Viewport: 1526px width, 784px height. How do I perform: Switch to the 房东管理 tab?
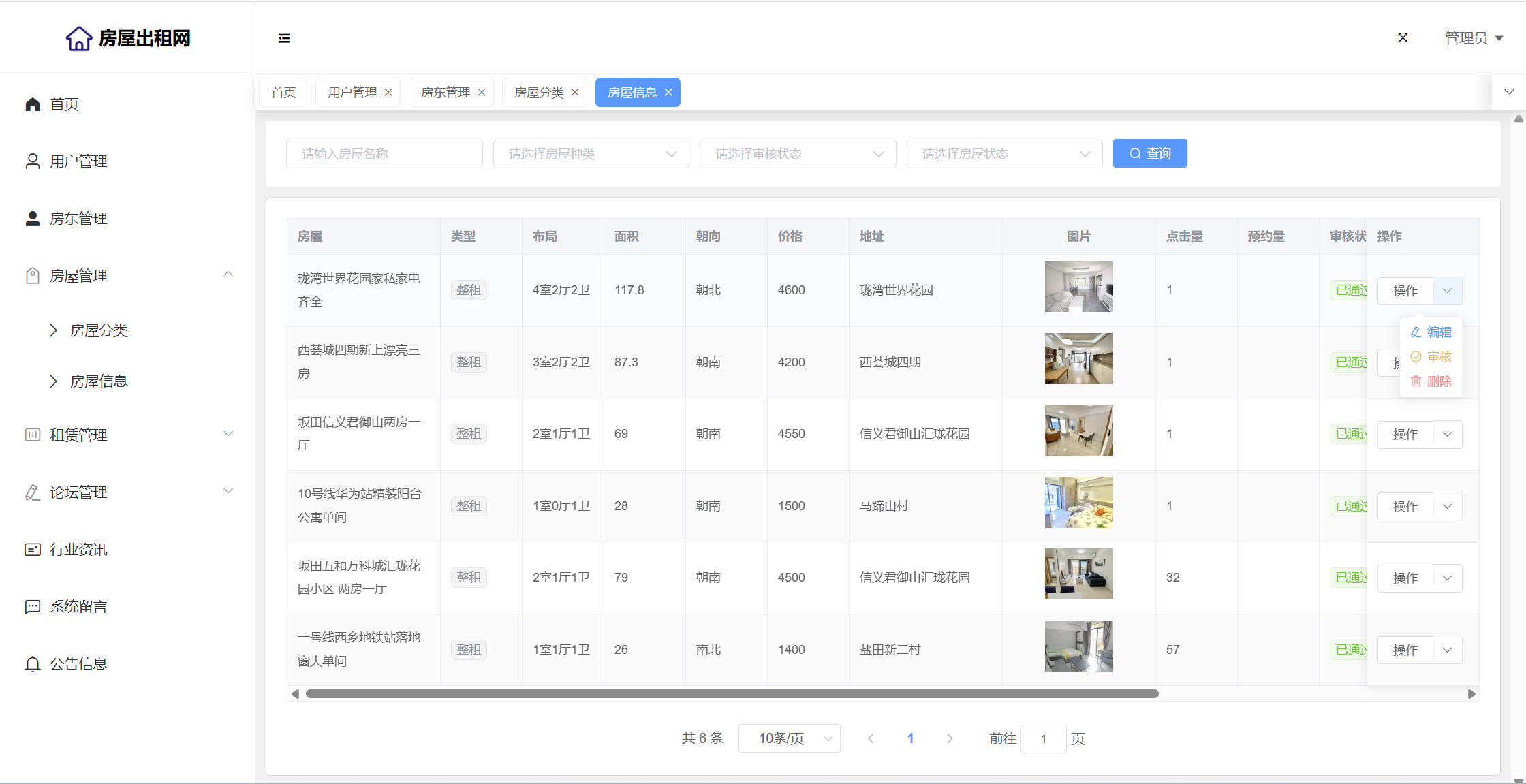[446, 93]
